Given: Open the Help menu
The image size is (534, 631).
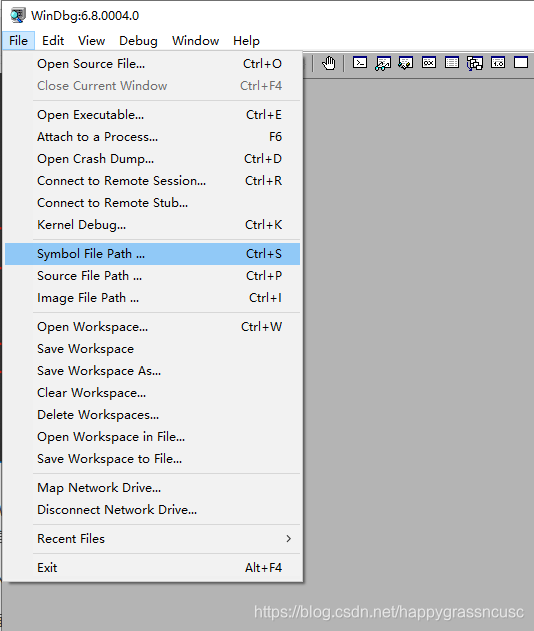Looking at the screenshot, I should 246,41.
